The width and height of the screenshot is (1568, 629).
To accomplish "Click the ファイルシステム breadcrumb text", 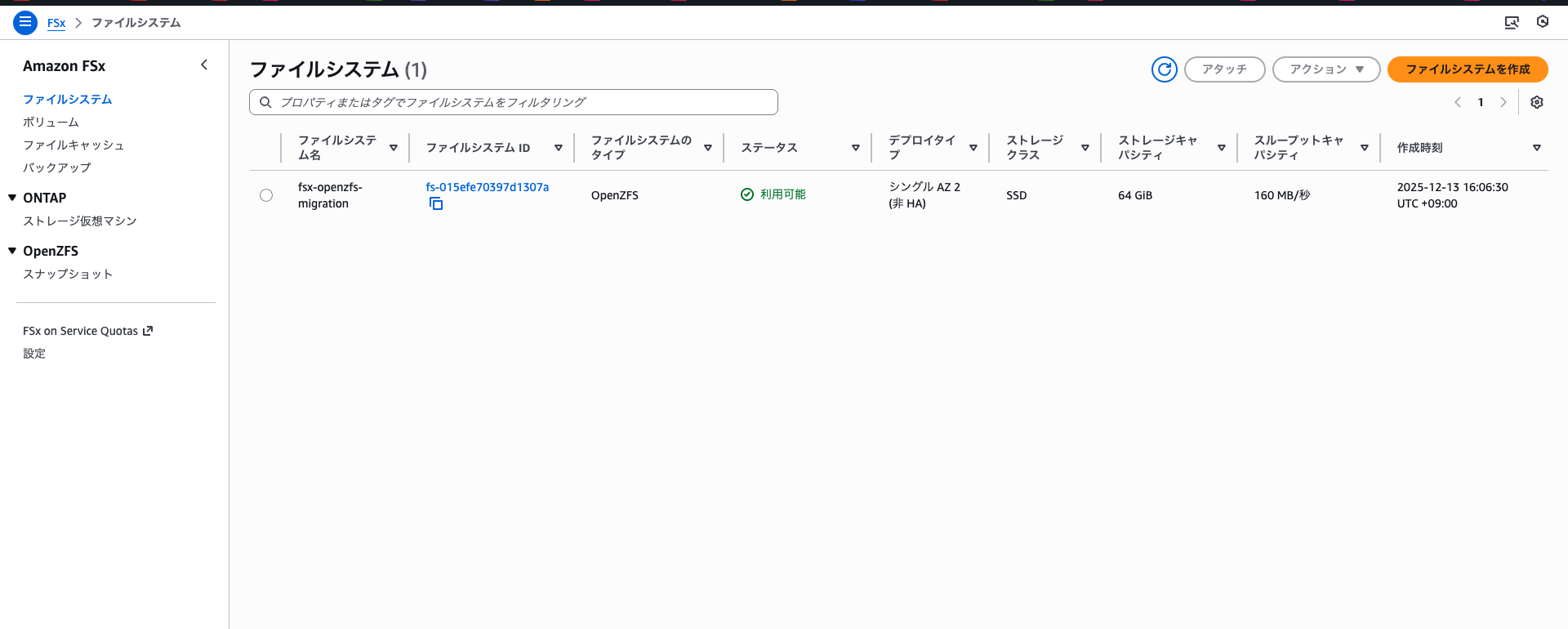I will click(x=136, y=23).
